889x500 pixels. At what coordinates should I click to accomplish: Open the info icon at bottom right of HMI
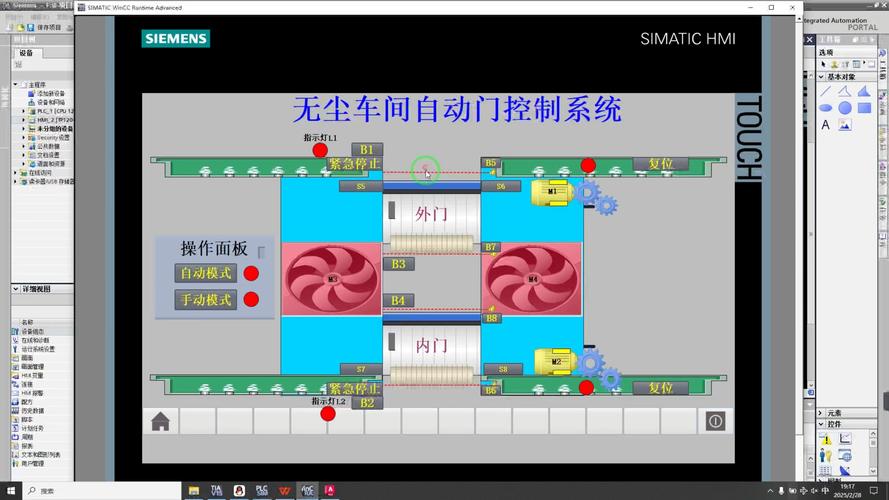(715, 421)
